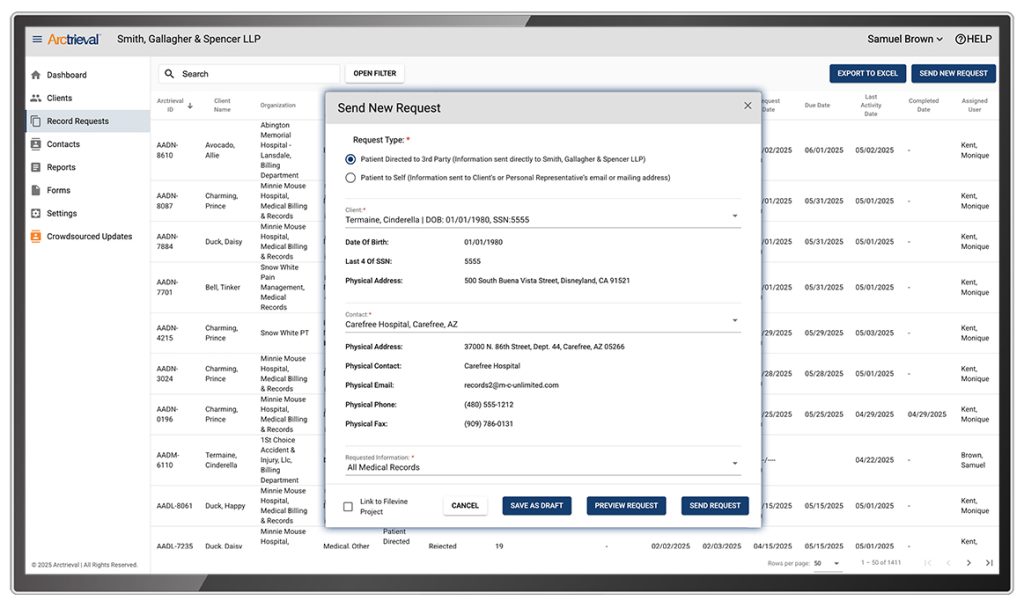This screenshot has width=1024, height=608.
Task: Open the Requested Information dropdown
Action: [x=735, y=464]
